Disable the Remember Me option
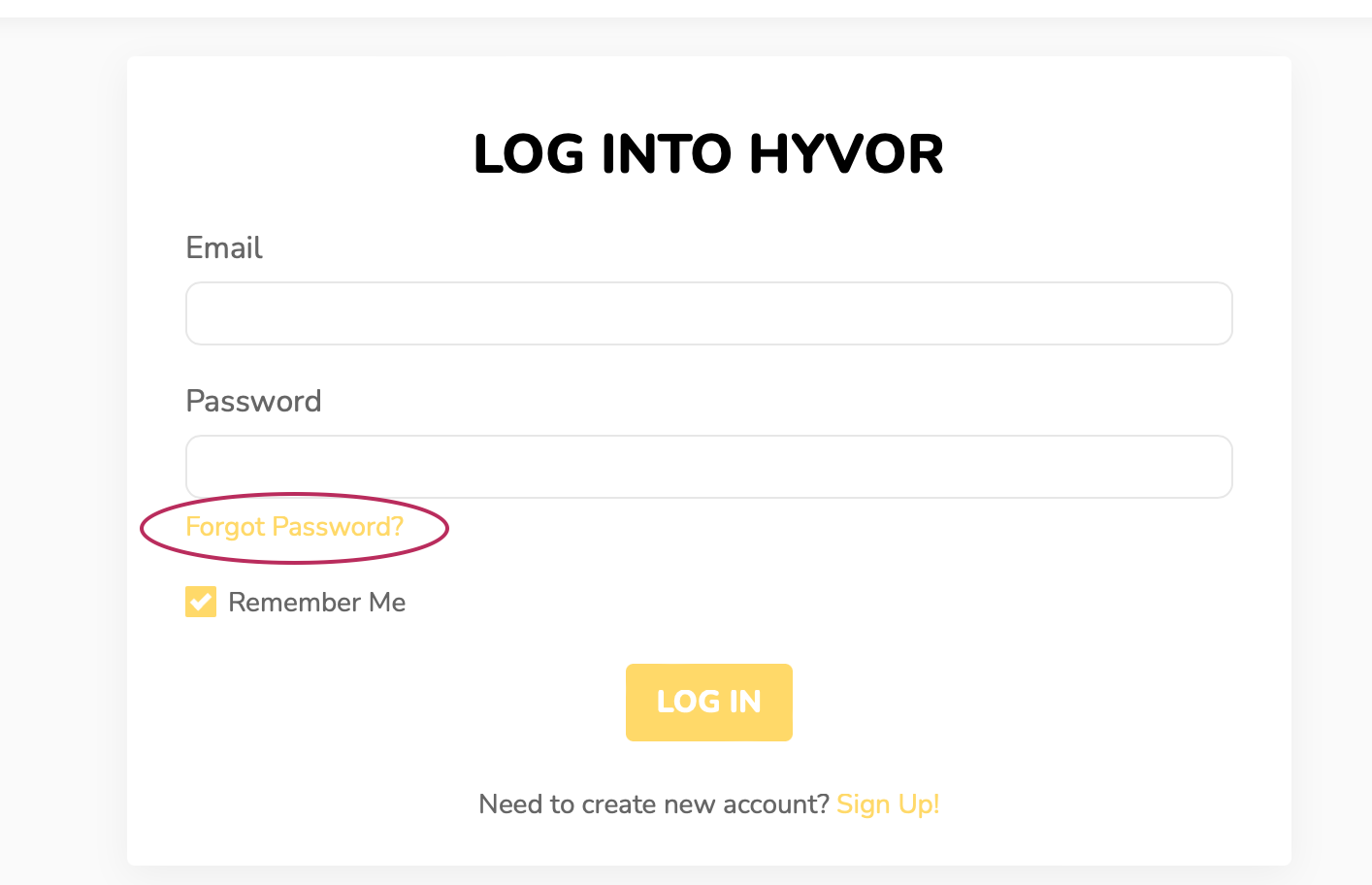 (x=201, y=602)
